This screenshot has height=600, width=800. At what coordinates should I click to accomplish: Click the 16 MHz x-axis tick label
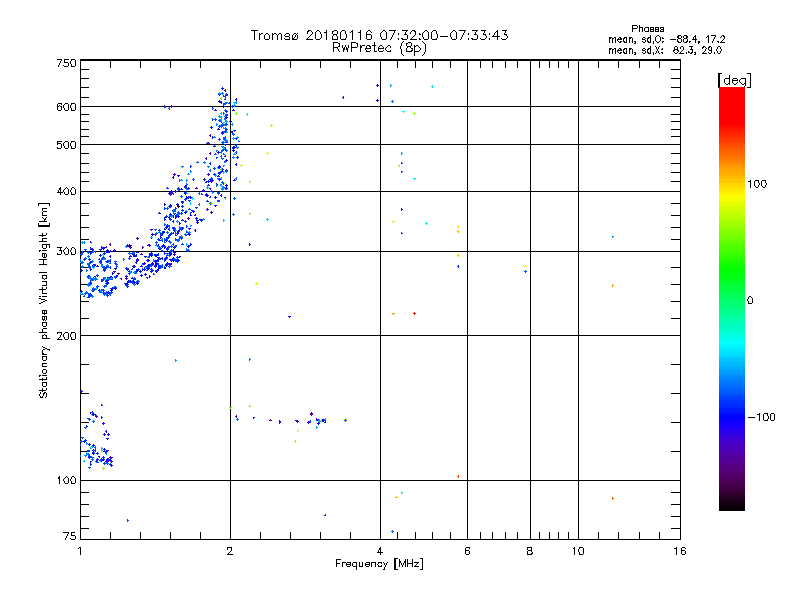[x=680, y=551]
